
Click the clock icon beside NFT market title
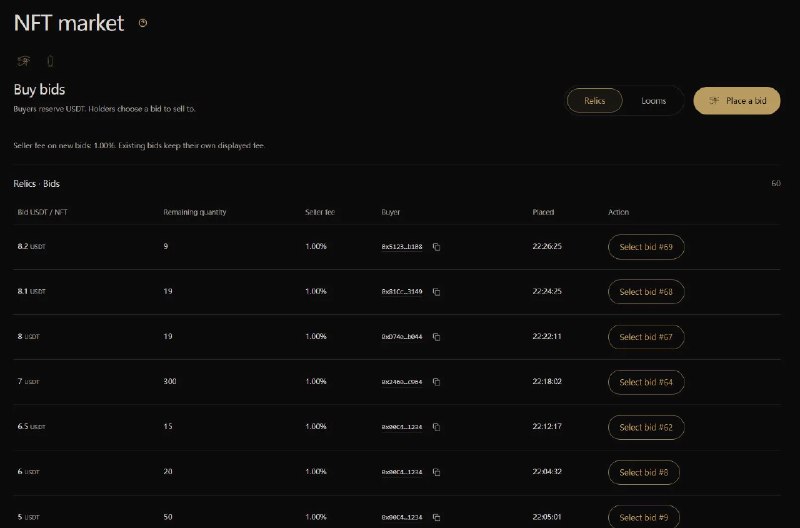click(x=143, y=23)
